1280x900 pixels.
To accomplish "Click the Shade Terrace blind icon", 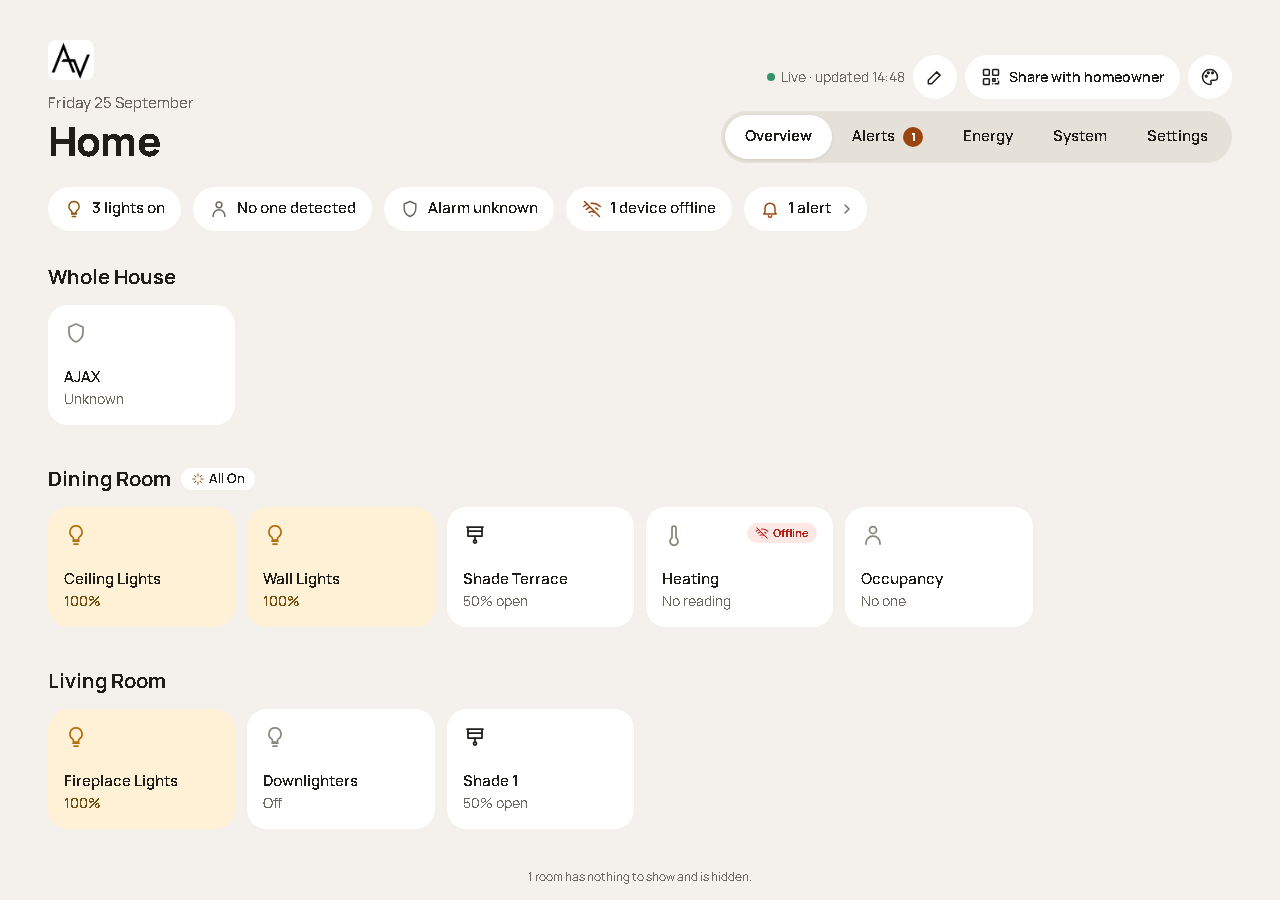I will click(475, 535).
